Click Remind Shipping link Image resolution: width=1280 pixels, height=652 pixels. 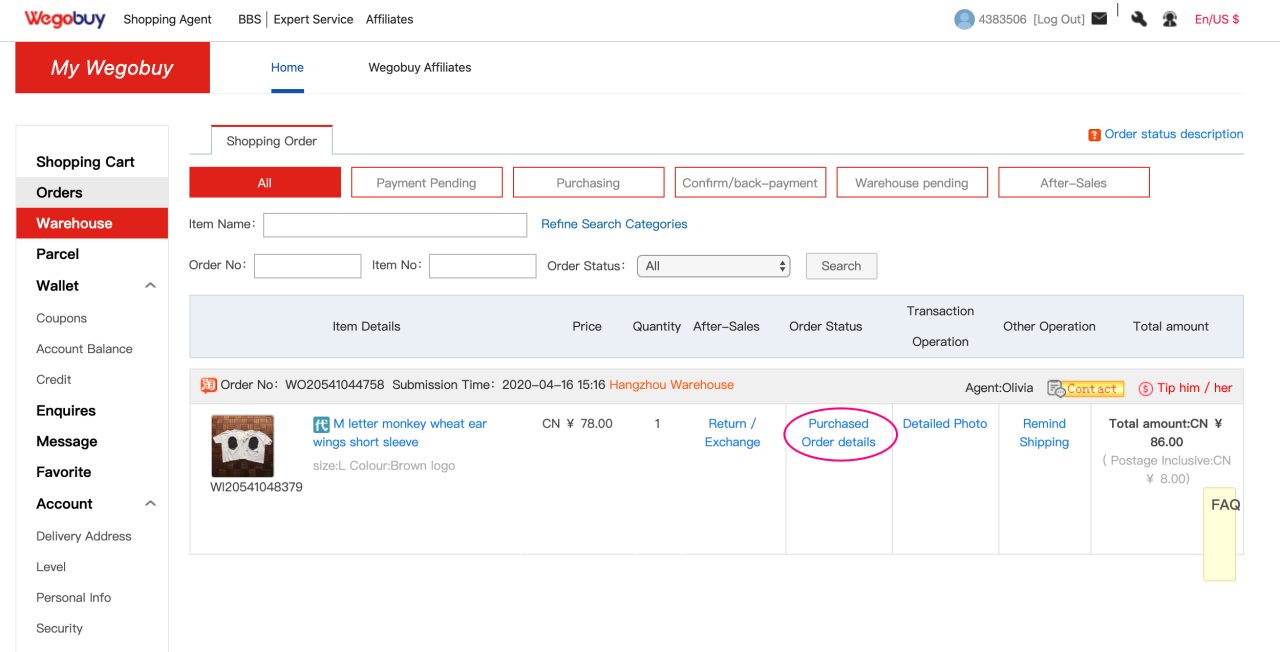pos(1044,433)
